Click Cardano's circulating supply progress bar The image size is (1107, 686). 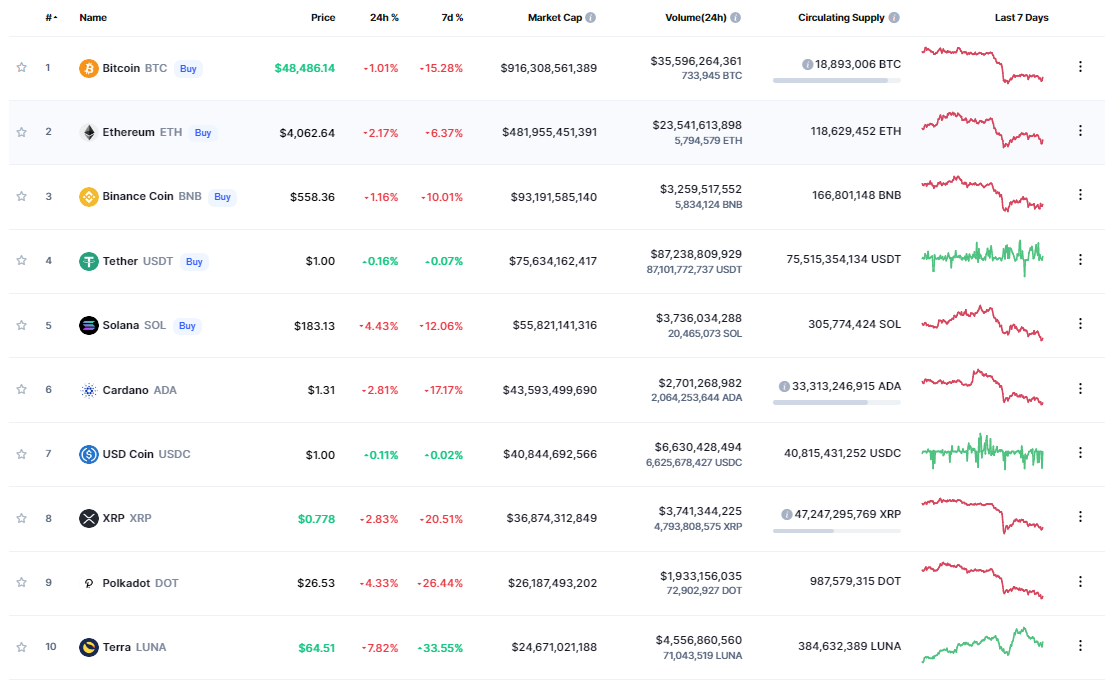click(837, 402)
